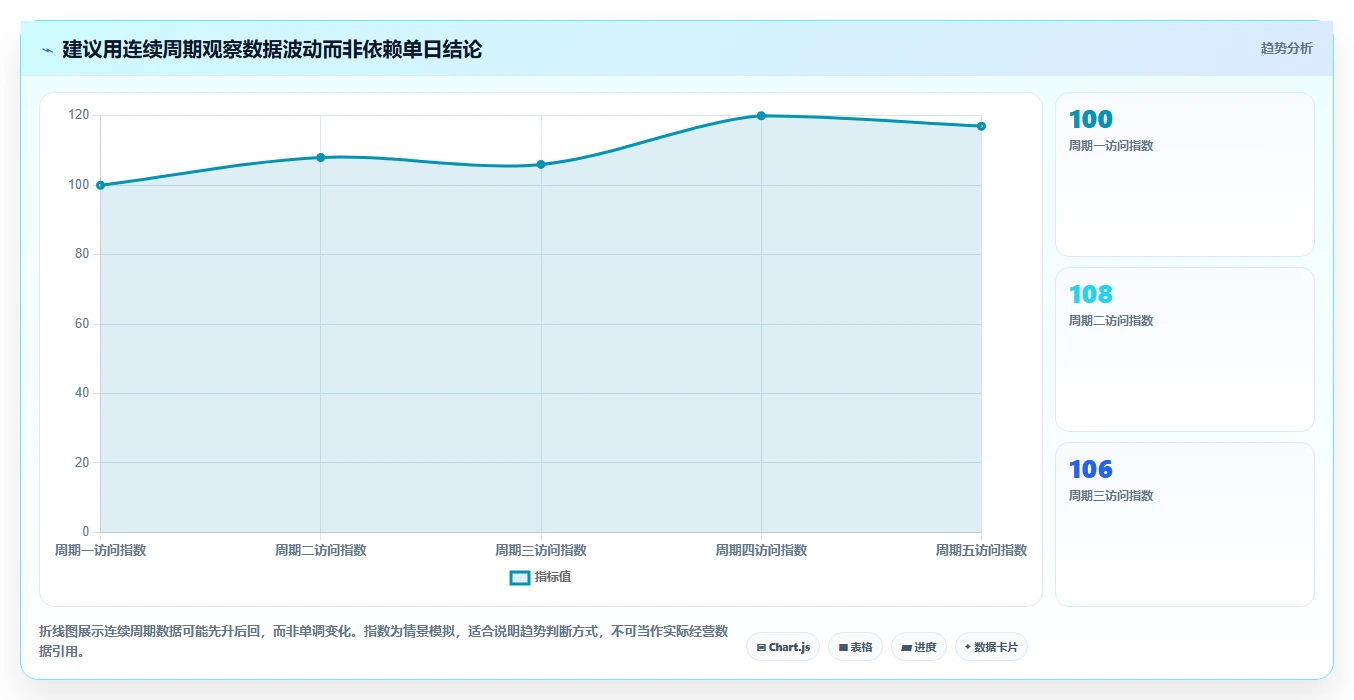Click the x-axis label 周期三访问指数
The image size is (1354, 700).
tap(541, 550)
